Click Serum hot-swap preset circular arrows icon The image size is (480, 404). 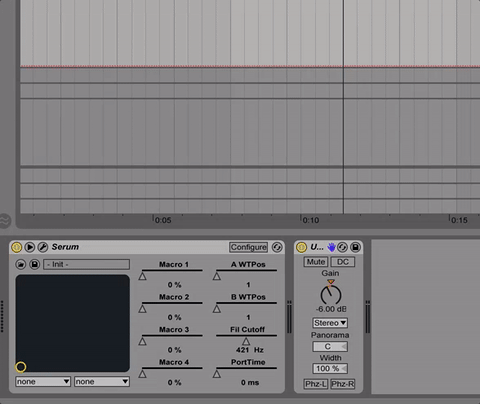(x=277, y=247)
